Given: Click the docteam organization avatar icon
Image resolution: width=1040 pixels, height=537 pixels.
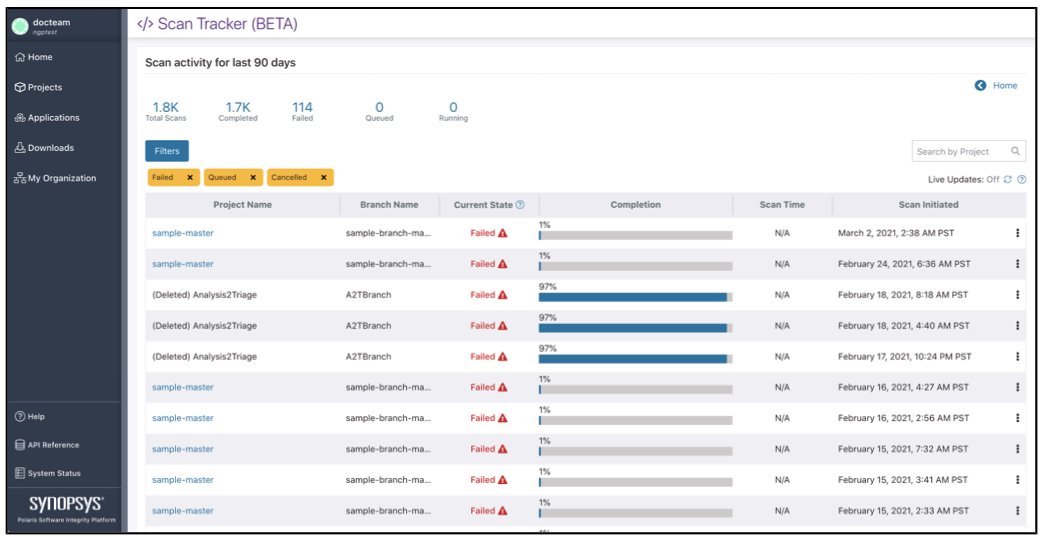Looking at the screenshot, I should pos(20,26).
